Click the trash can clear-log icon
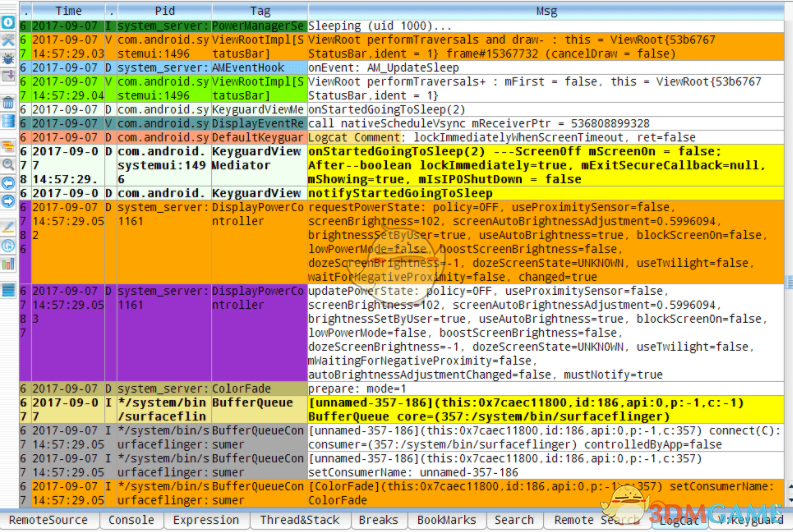 (8, 103)
